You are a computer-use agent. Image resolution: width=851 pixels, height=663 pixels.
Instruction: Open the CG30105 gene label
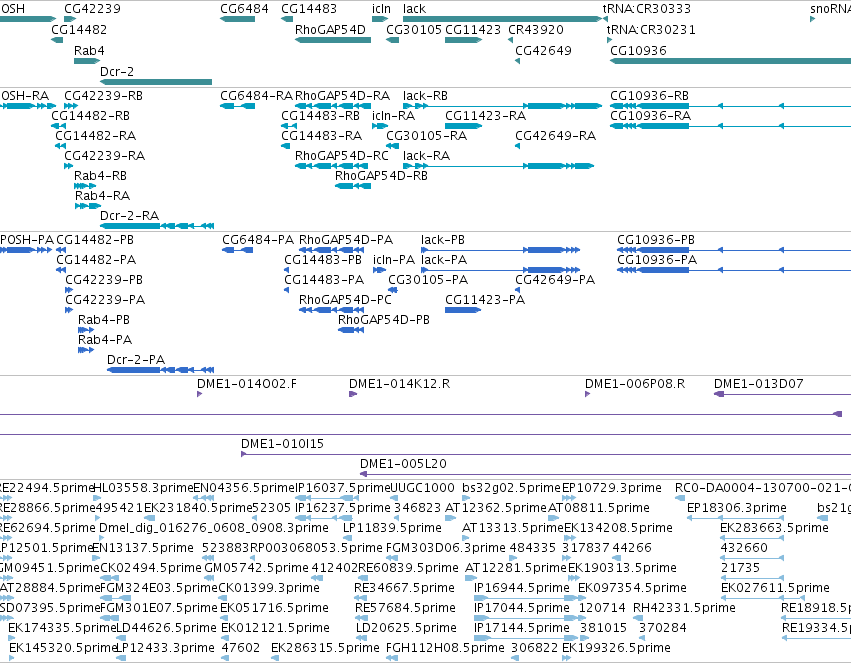414,29
